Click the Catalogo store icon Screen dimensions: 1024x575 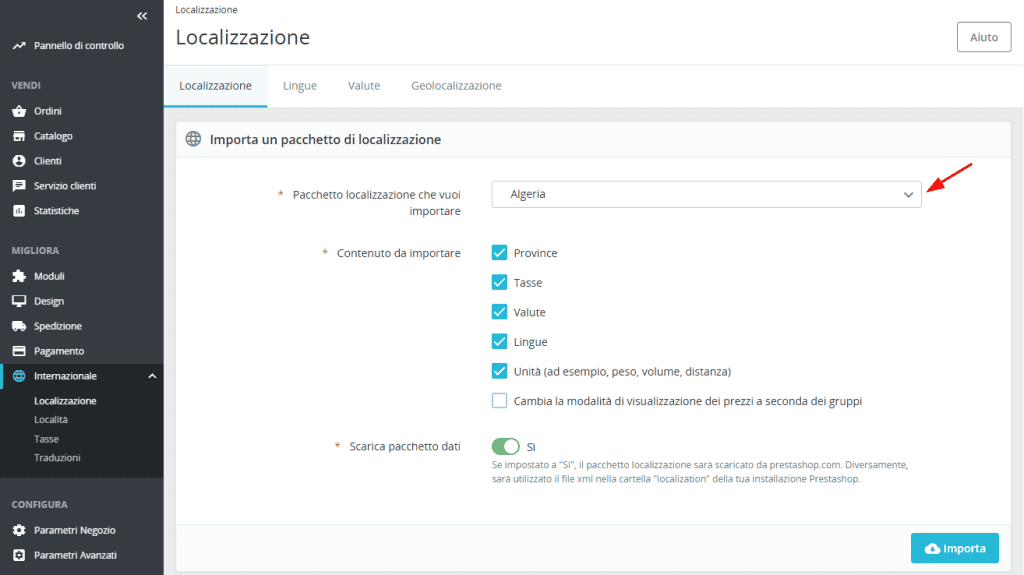[19, 136]
